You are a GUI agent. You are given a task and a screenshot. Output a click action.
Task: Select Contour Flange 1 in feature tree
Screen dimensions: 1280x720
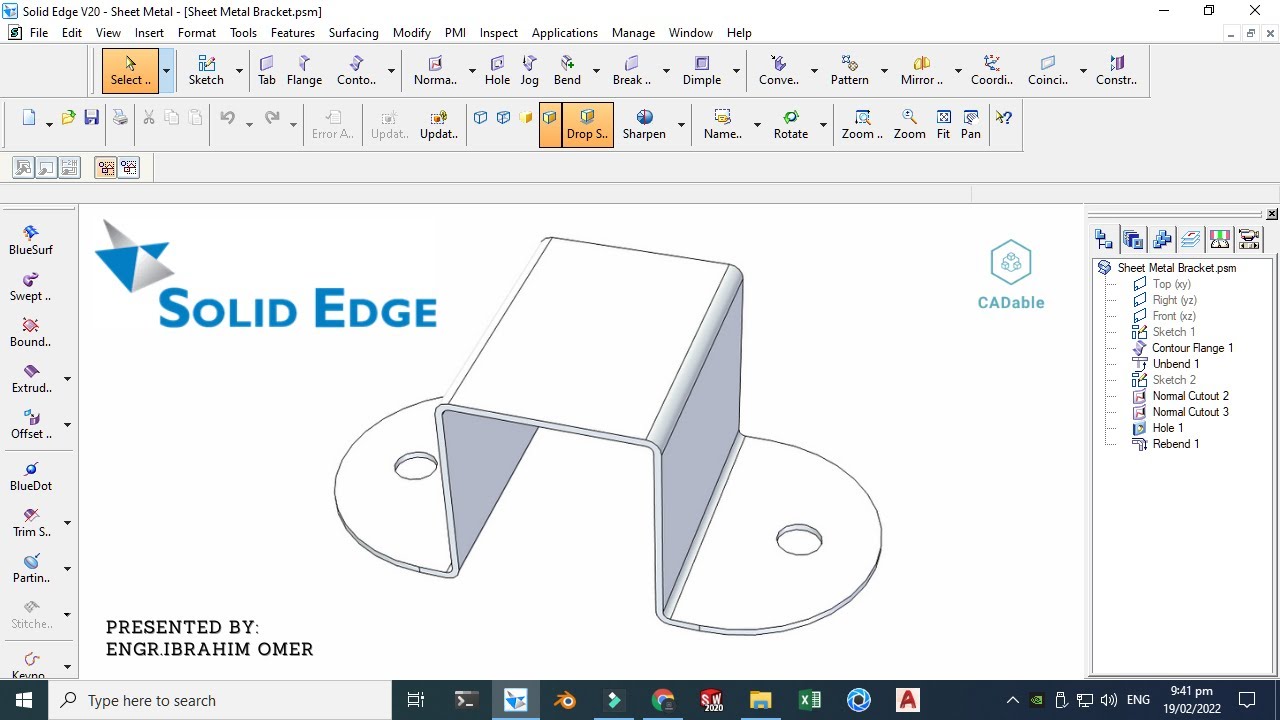[x=1192, y=348]
